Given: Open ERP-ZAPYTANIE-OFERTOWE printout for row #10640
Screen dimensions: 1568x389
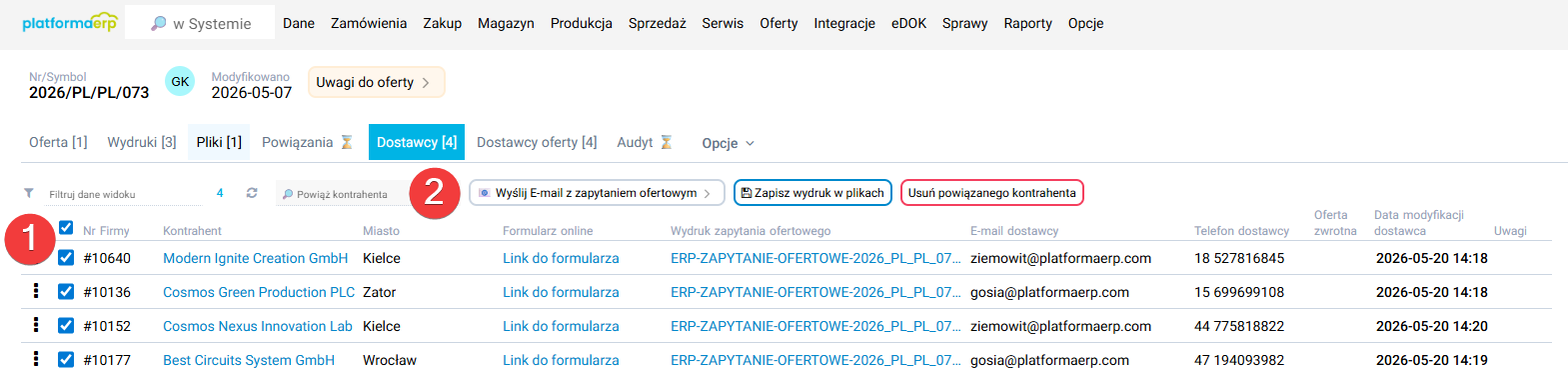Looking at the screenshot, I should tap(815, 258).
